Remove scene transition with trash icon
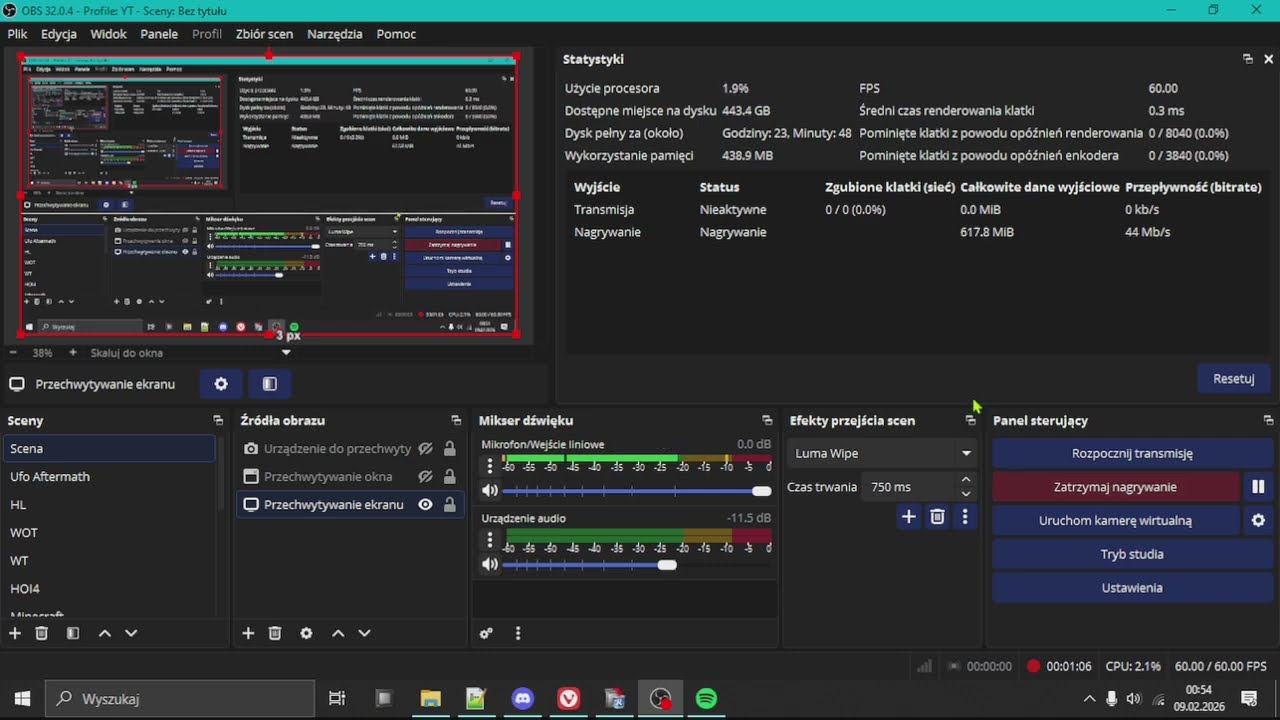 coord(937,517)
